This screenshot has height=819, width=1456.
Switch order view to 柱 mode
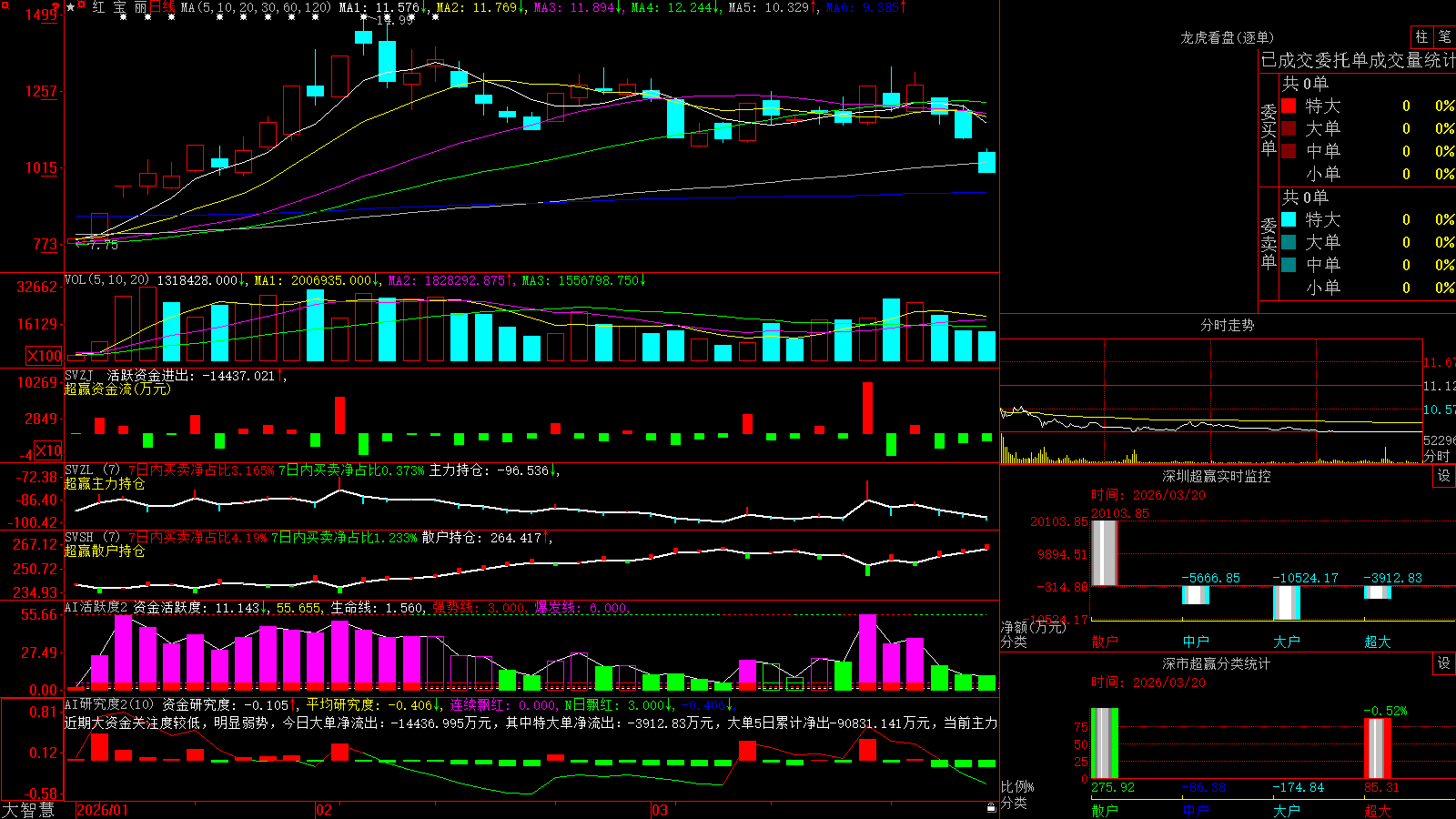pos(1421,36)
